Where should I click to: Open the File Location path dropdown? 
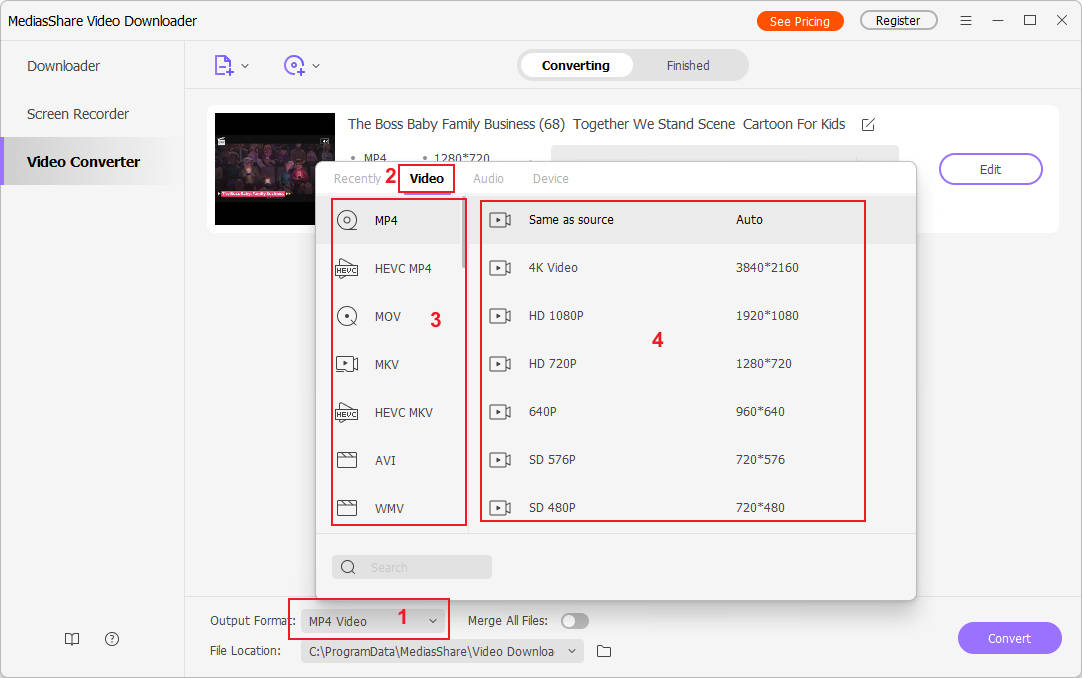(442, 651)
